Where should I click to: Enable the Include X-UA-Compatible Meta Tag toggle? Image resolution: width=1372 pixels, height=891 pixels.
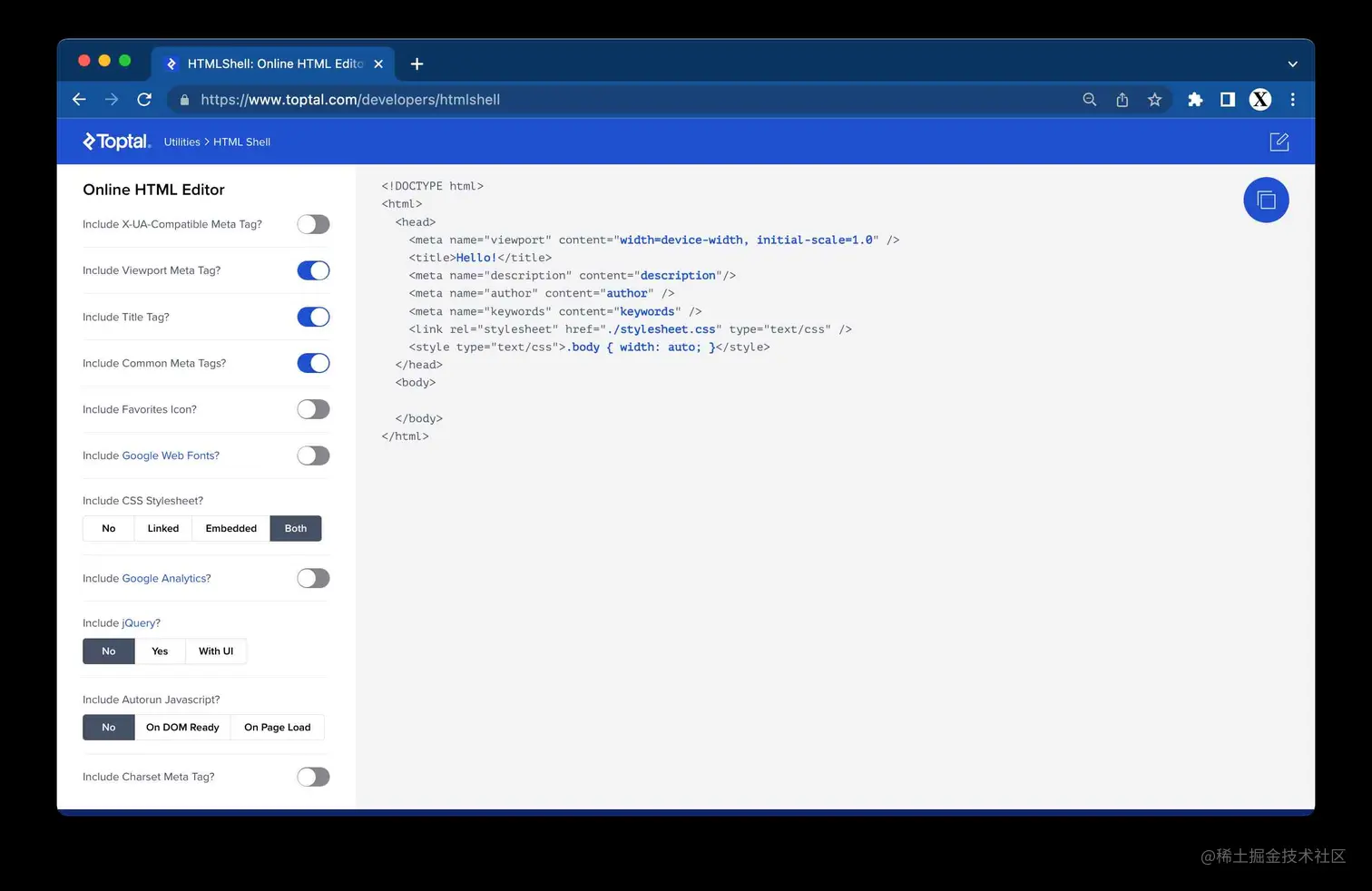tap(313, 224)
